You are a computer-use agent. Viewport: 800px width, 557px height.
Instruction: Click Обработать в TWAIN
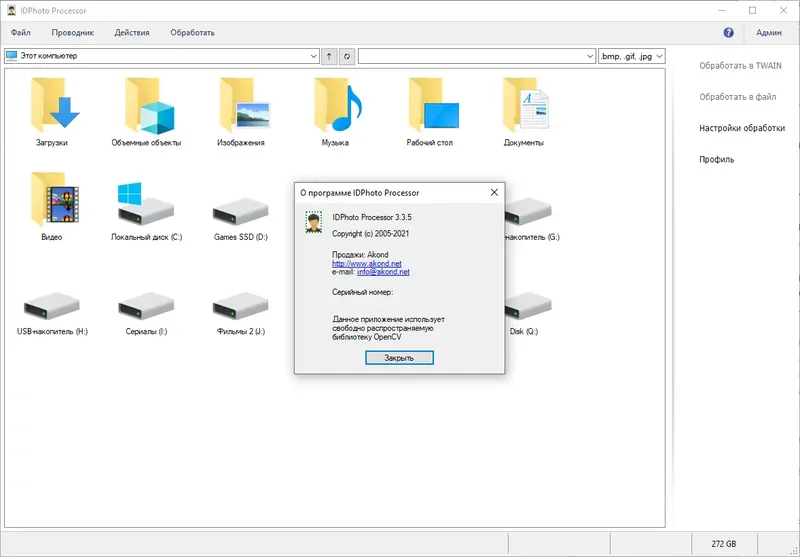pos(740,65)
